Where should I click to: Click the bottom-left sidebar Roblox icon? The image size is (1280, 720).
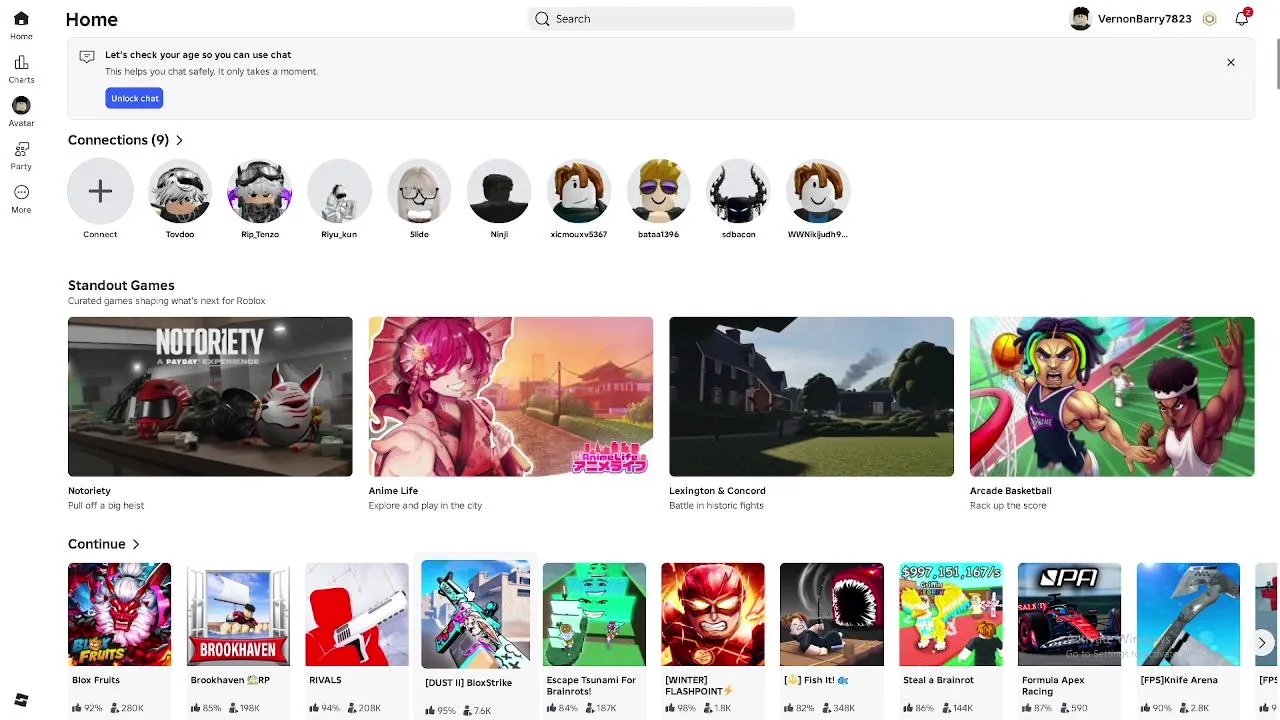(21, 700)
